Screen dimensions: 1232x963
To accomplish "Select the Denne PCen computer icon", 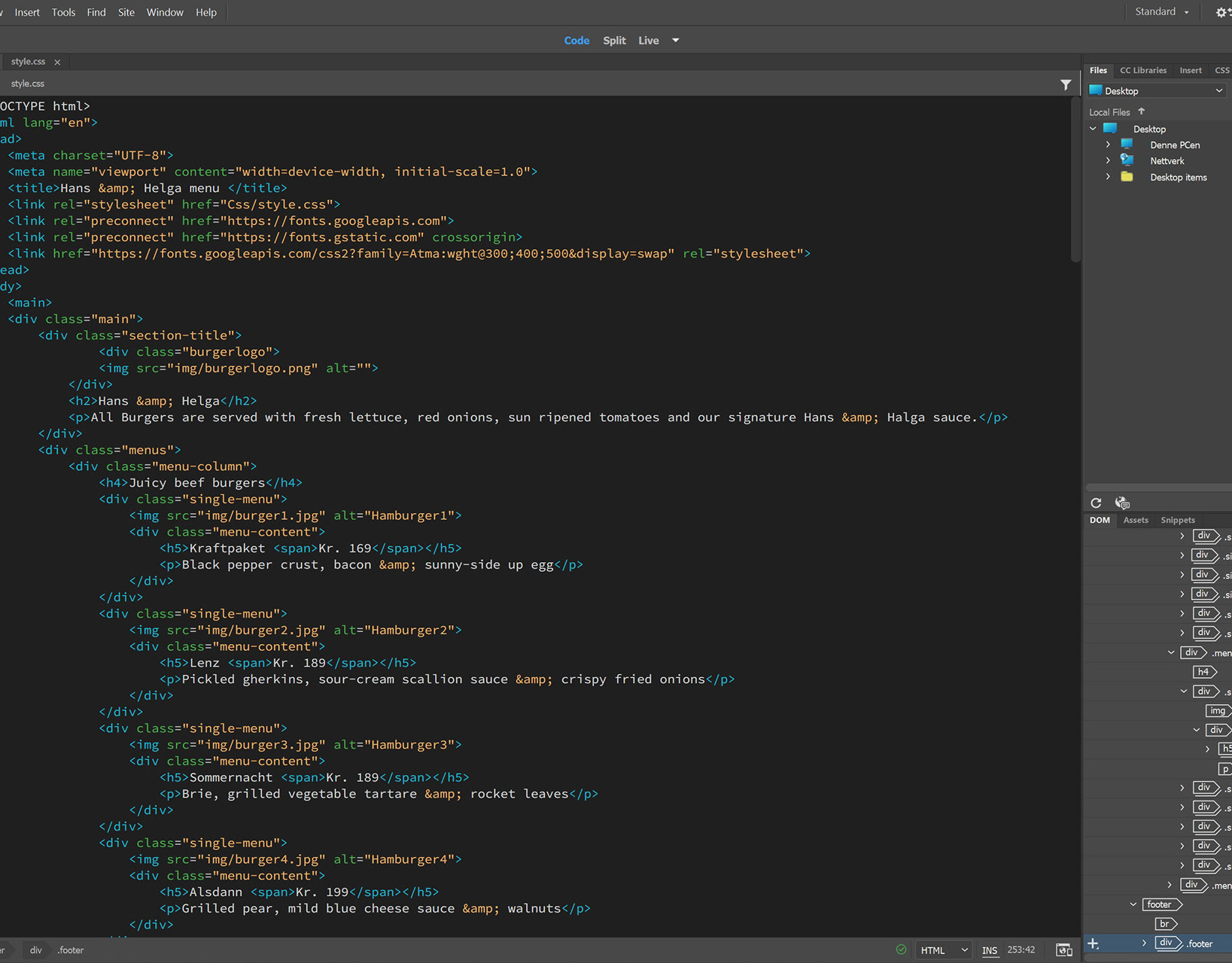I will [x=1127, y=144].
